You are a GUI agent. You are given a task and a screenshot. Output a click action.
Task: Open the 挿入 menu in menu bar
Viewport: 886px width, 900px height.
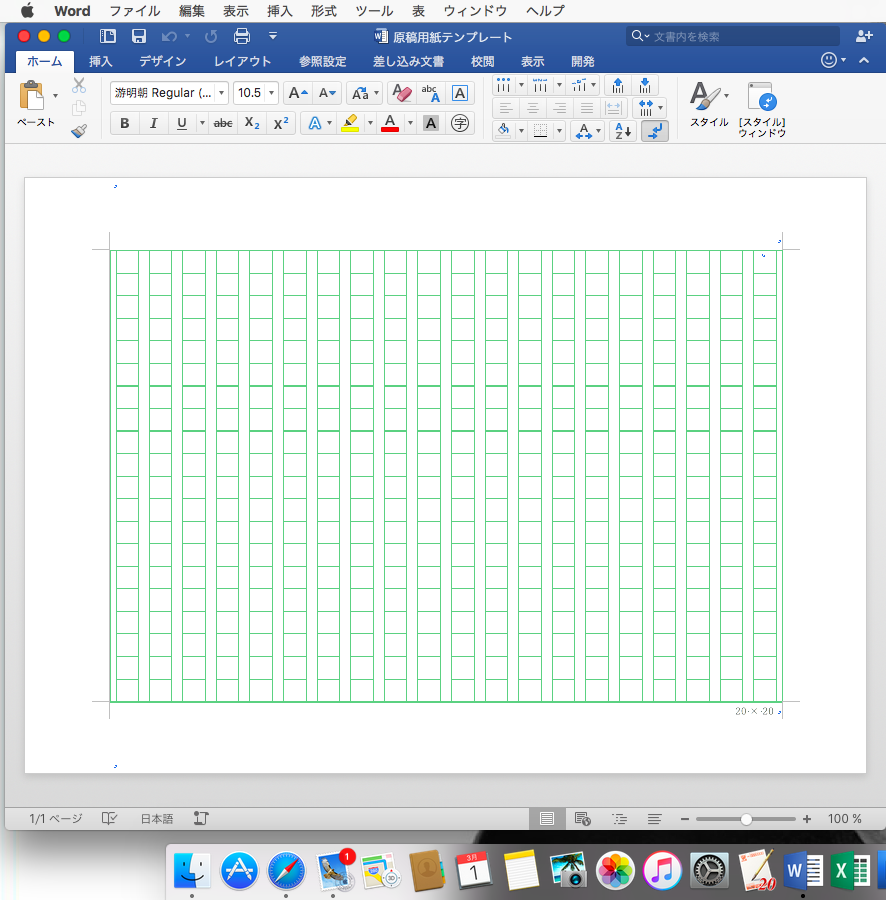pyautogui.click(x=280, y=11)
